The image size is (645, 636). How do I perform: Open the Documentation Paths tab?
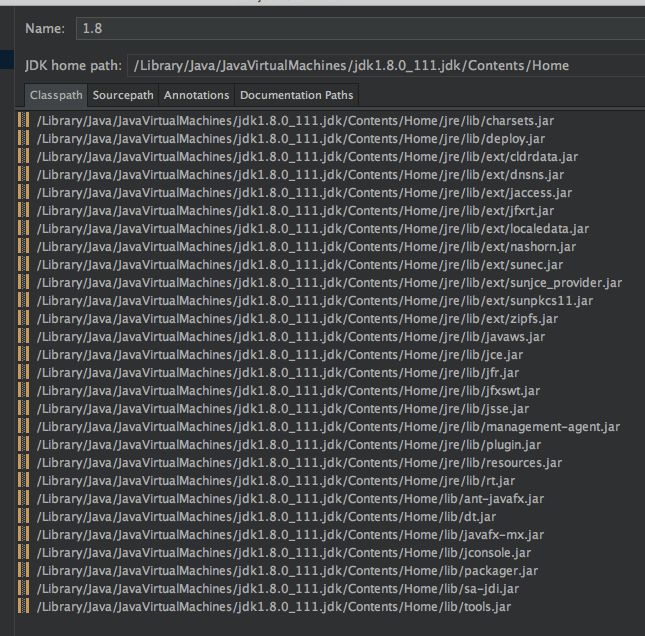click(297, 95)
